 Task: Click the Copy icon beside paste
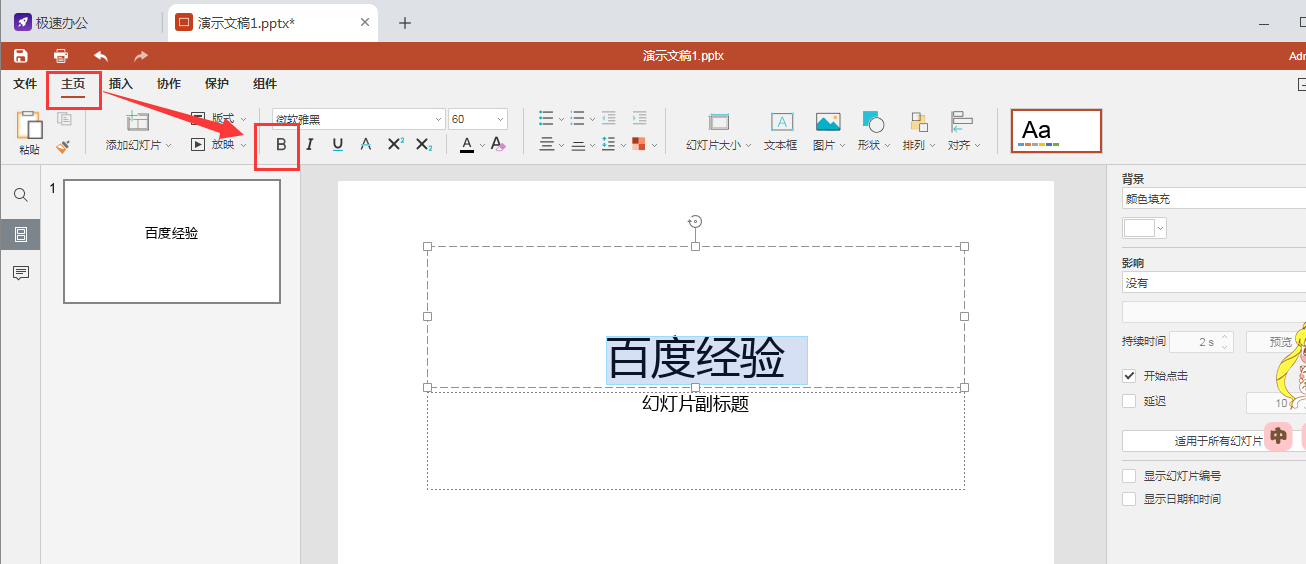click(x=64, y=119)
